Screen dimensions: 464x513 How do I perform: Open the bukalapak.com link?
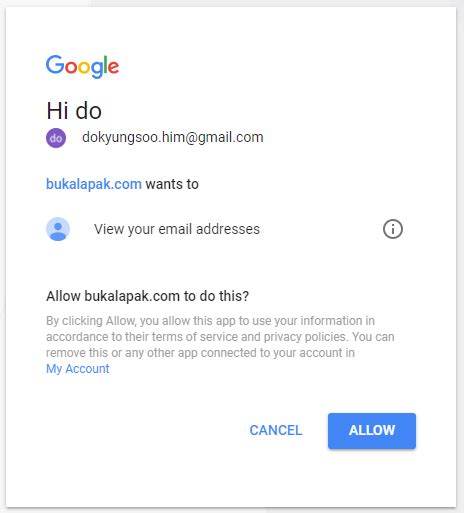pos(94,184)
